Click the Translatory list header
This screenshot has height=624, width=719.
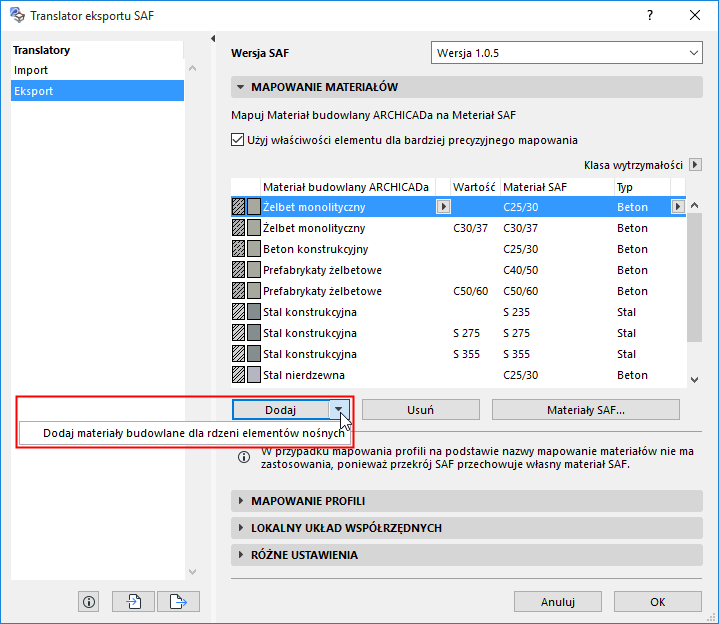pyautogui.click(x=97, y=50)
